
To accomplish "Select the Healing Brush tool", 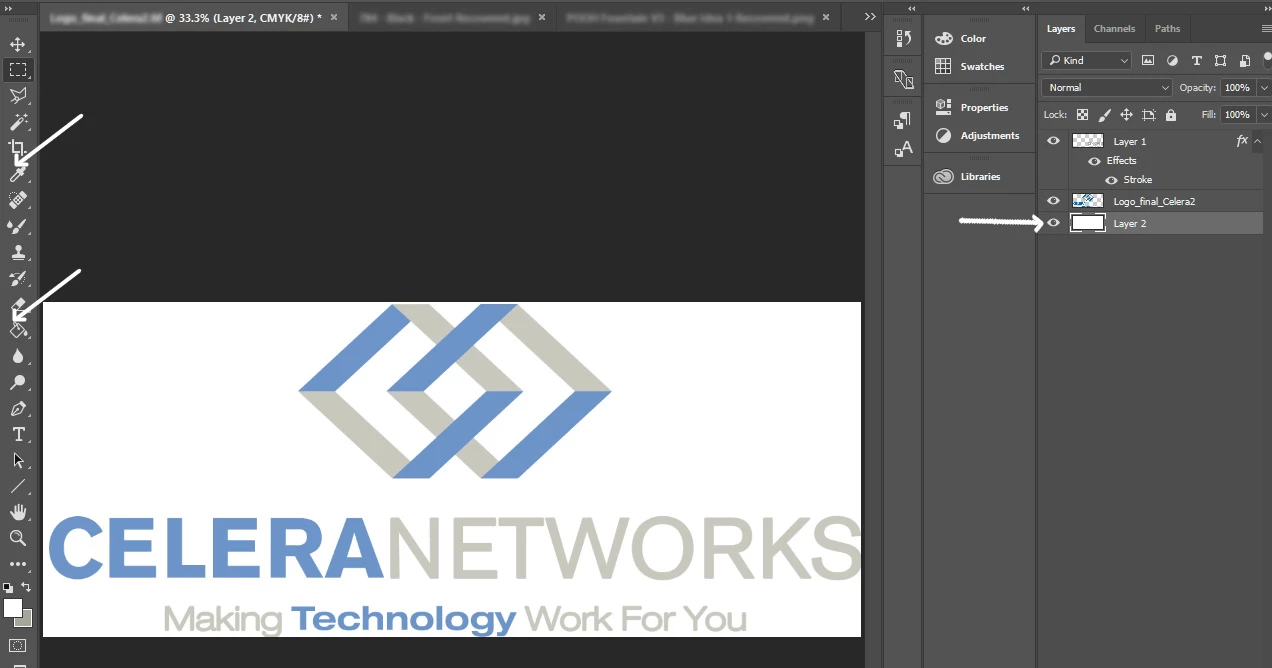I will point(18,200).
